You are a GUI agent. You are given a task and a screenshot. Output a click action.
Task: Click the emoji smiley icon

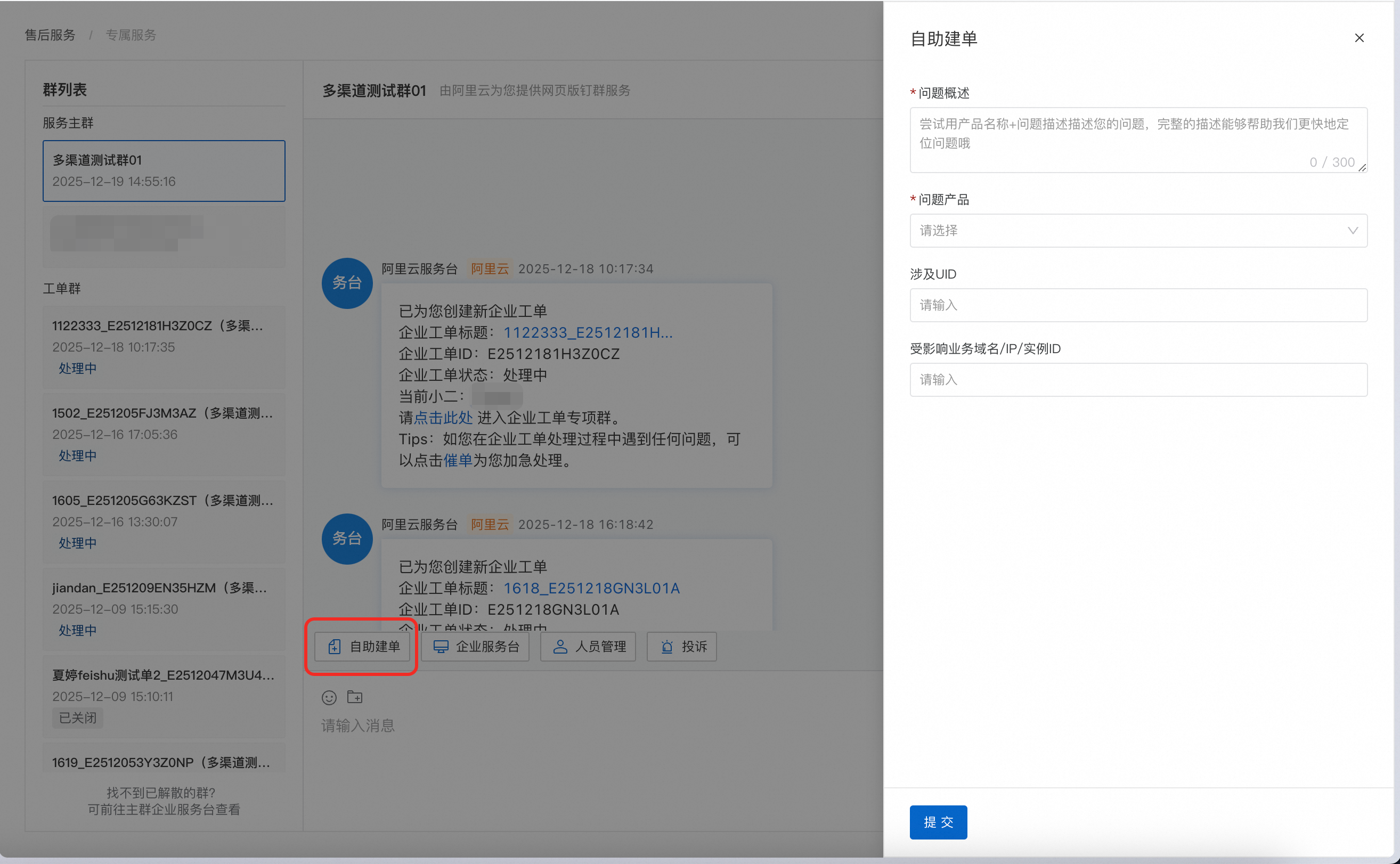(x=329, y=697)
